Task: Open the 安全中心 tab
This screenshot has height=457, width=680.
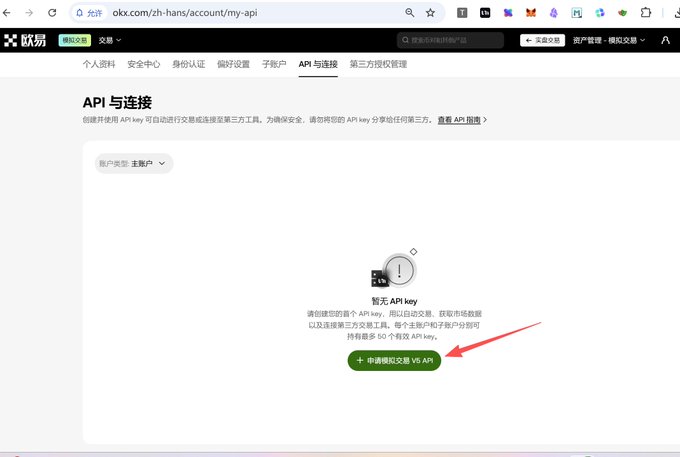Action: 144,64
